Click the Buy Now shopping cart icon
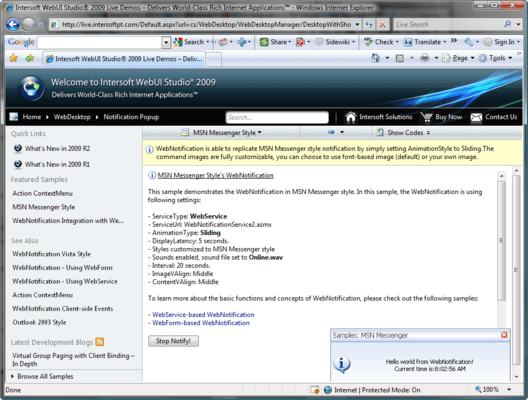 click(x=426, y=117)
